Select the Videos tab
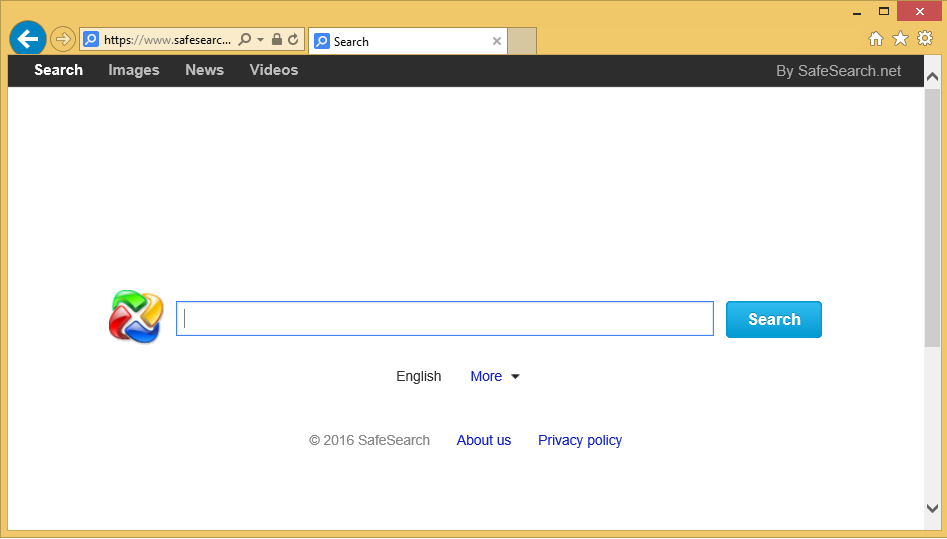The height and width of the screenshot is (539, 947). tap(274, 70)
